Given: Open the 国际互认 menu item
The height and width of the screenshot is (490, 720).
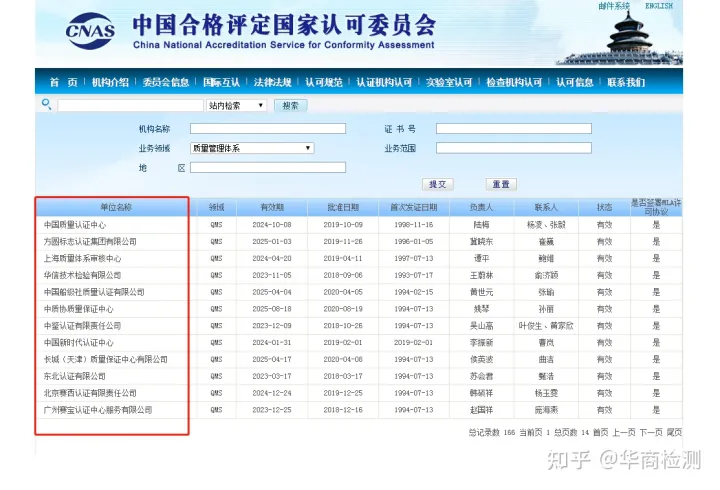Looking at the screenshot, I should tap(221, 82).
